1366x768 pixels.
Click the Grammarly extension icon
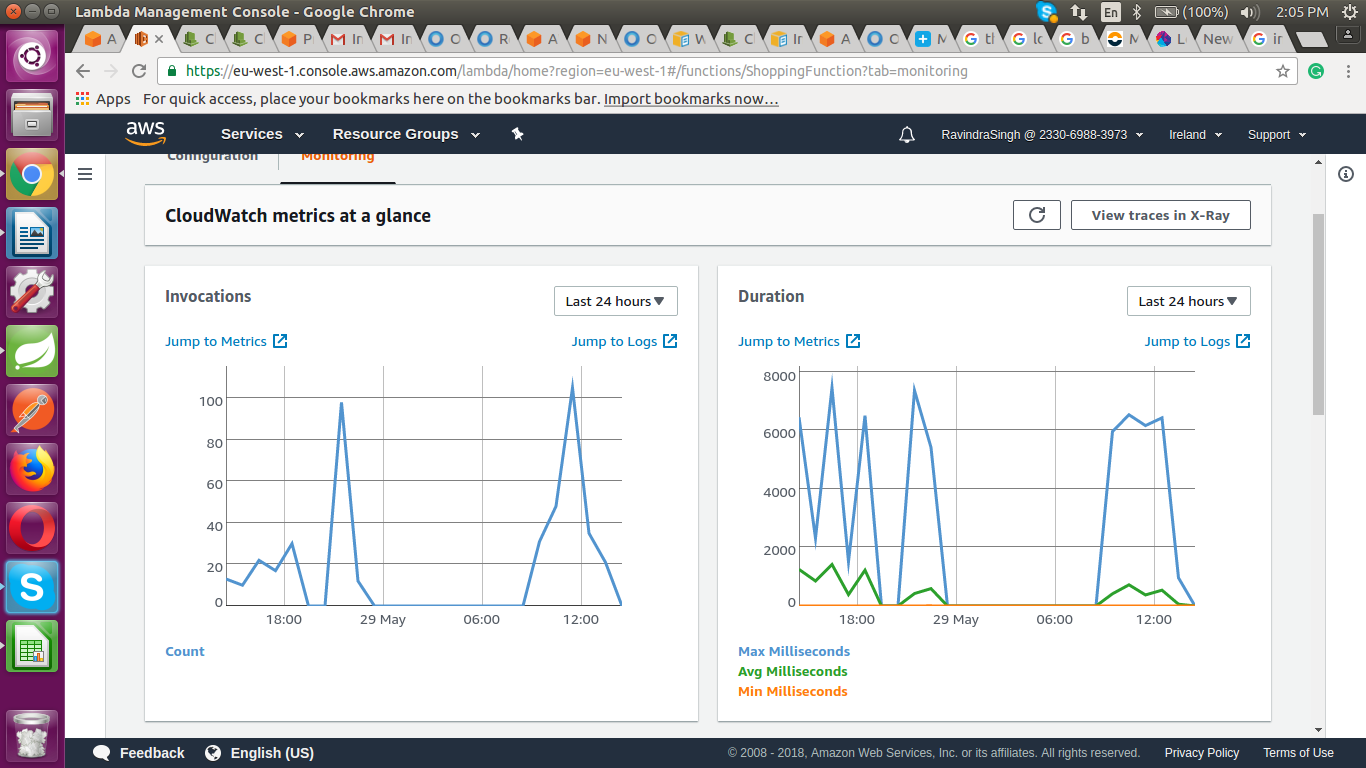pos(1317,71)
